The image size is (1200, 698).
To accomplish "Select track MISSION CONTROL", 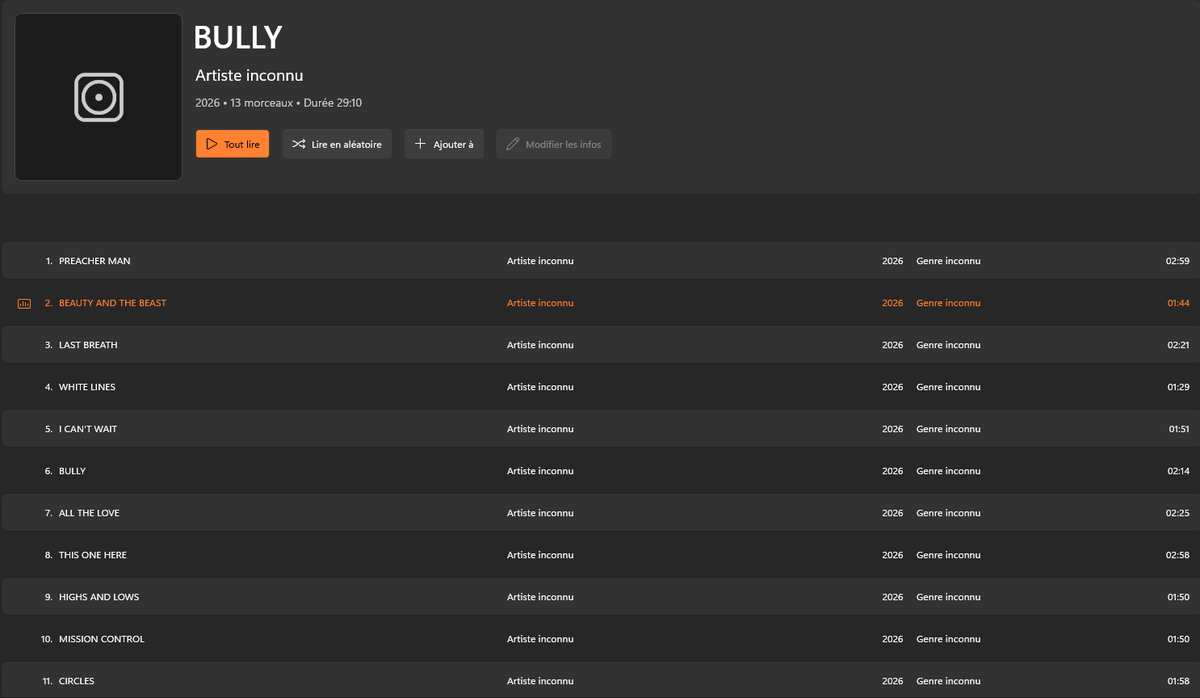I will click(x=600, y=639).
